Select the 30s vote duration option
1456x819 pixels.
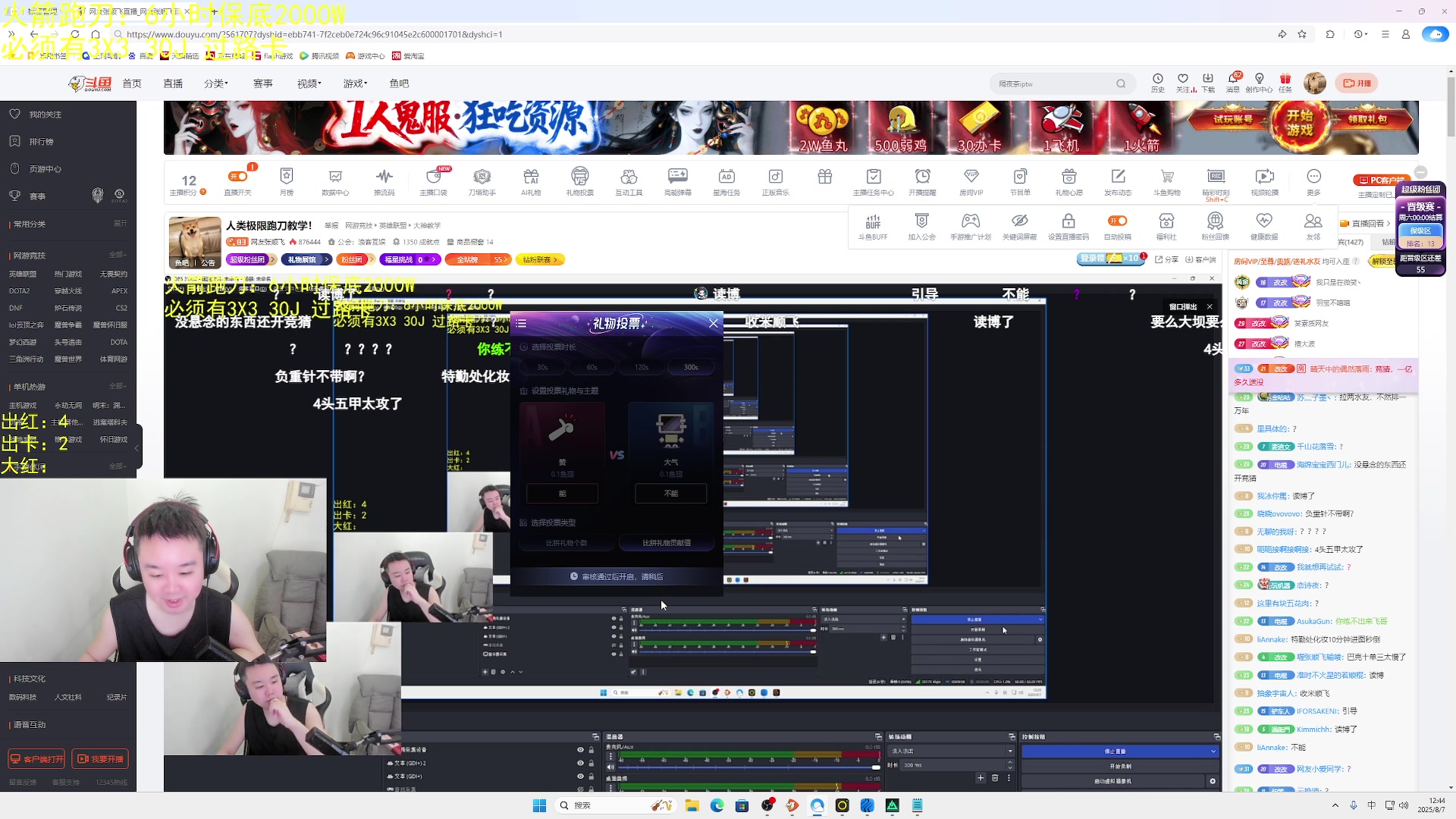[542, 367]
